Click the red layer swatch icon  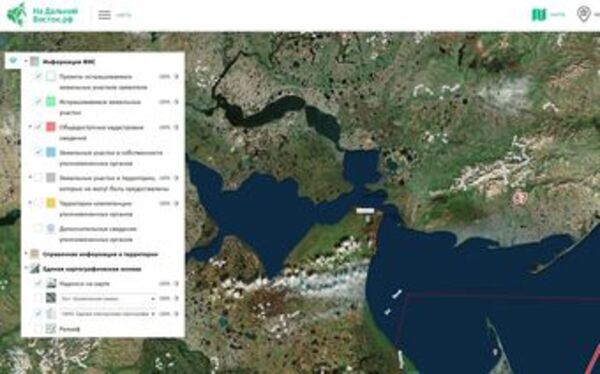click(51, 127)
